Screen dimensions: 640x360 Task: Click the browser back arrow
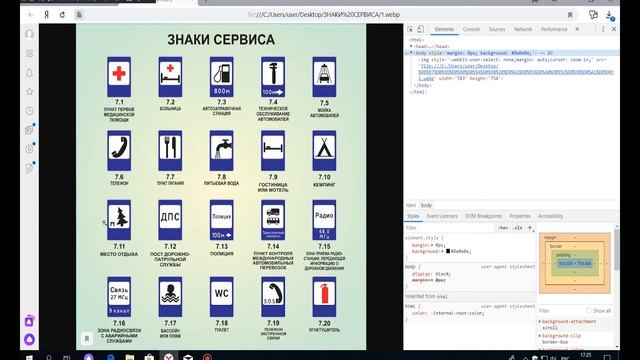click(31, 15)
